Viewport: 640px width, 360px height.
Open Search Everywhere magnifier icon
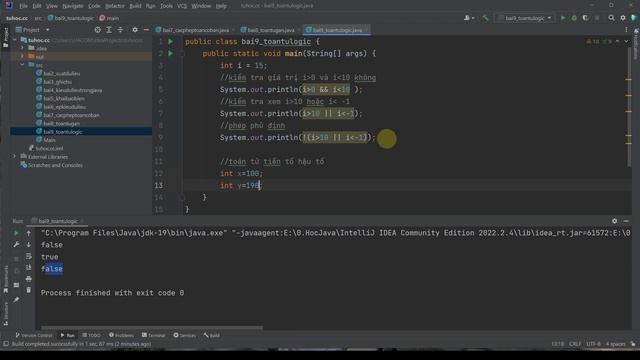tap(611, 18)
